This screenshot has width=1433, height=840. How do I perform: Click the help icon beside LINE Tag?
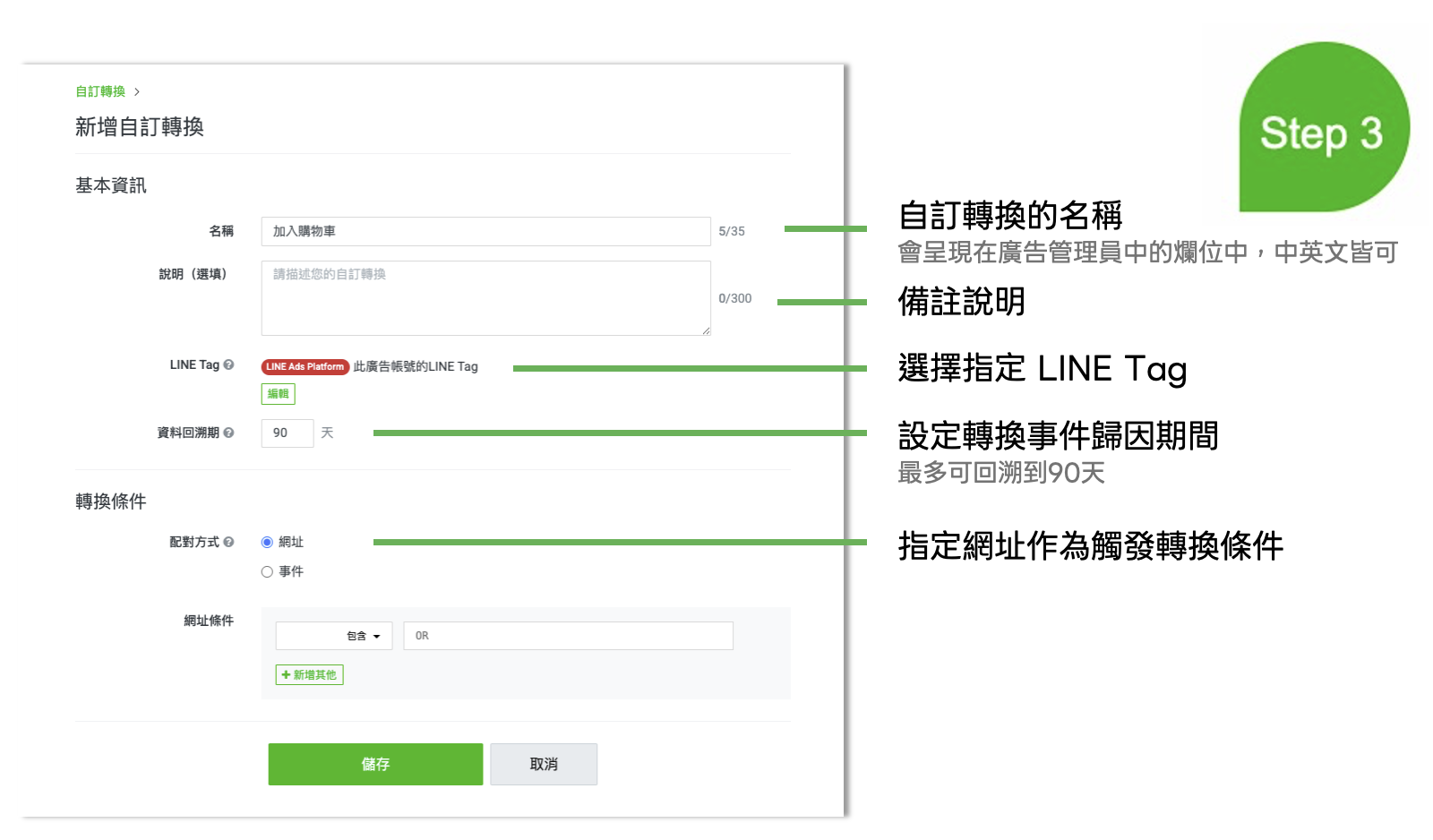point(228,364)
